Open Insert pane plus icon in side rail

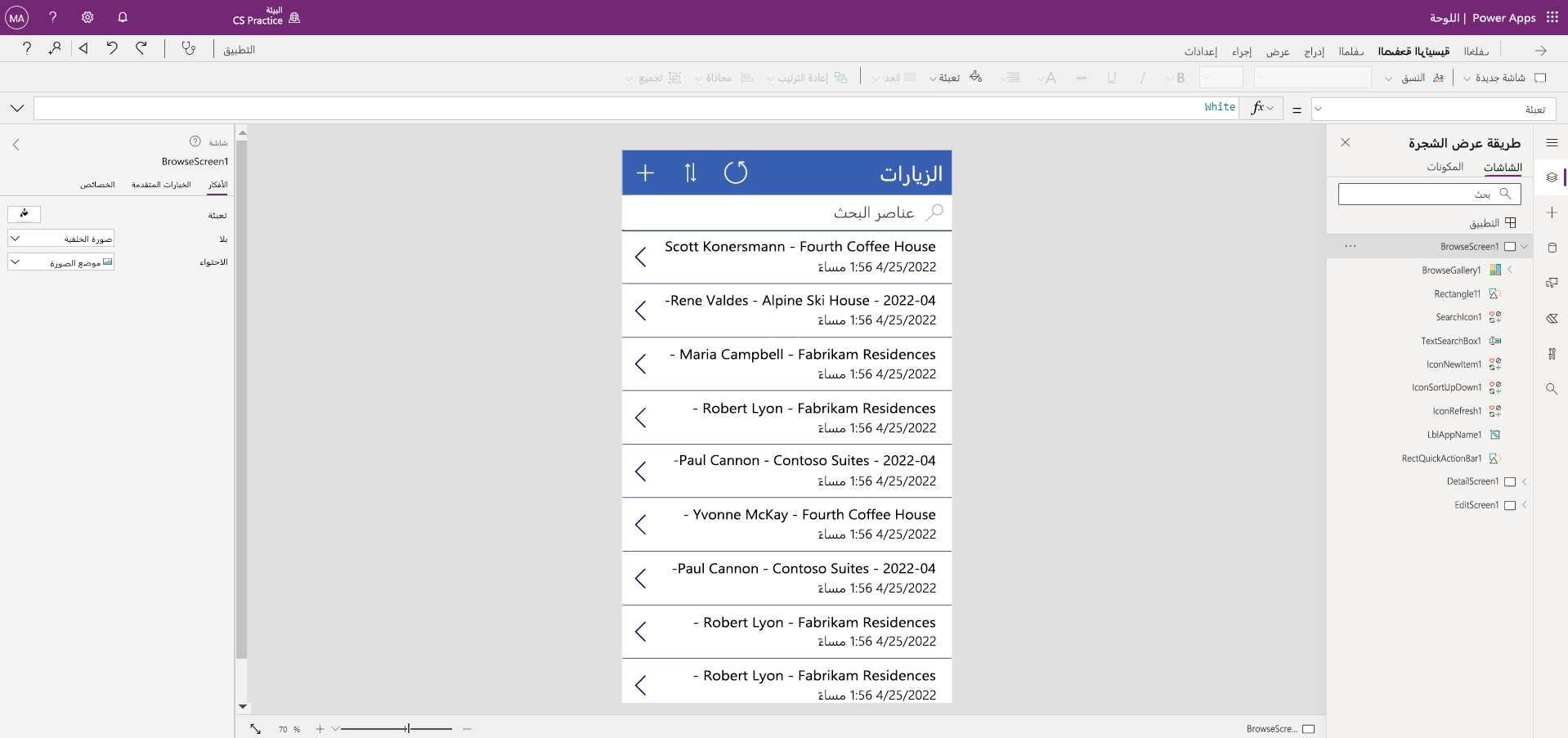[x=1552, y=212]
